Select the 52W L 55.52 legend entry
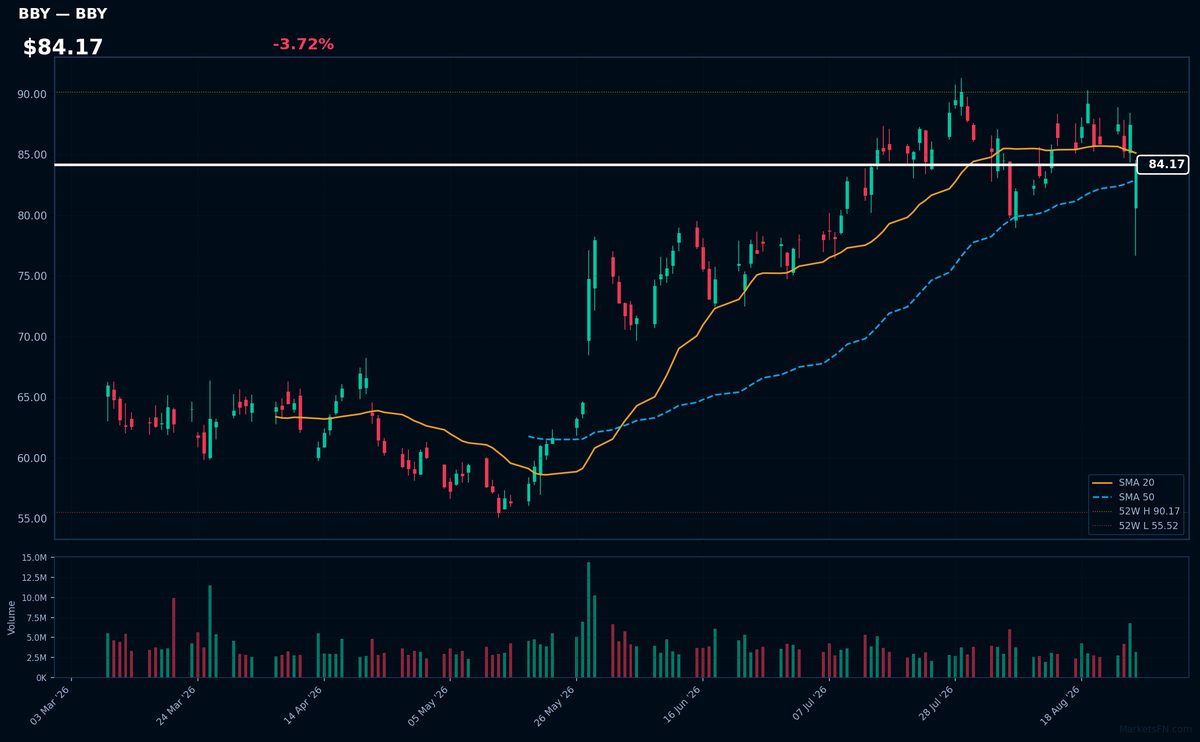This screenshot has height=742, width=1200. [1137, 525]
